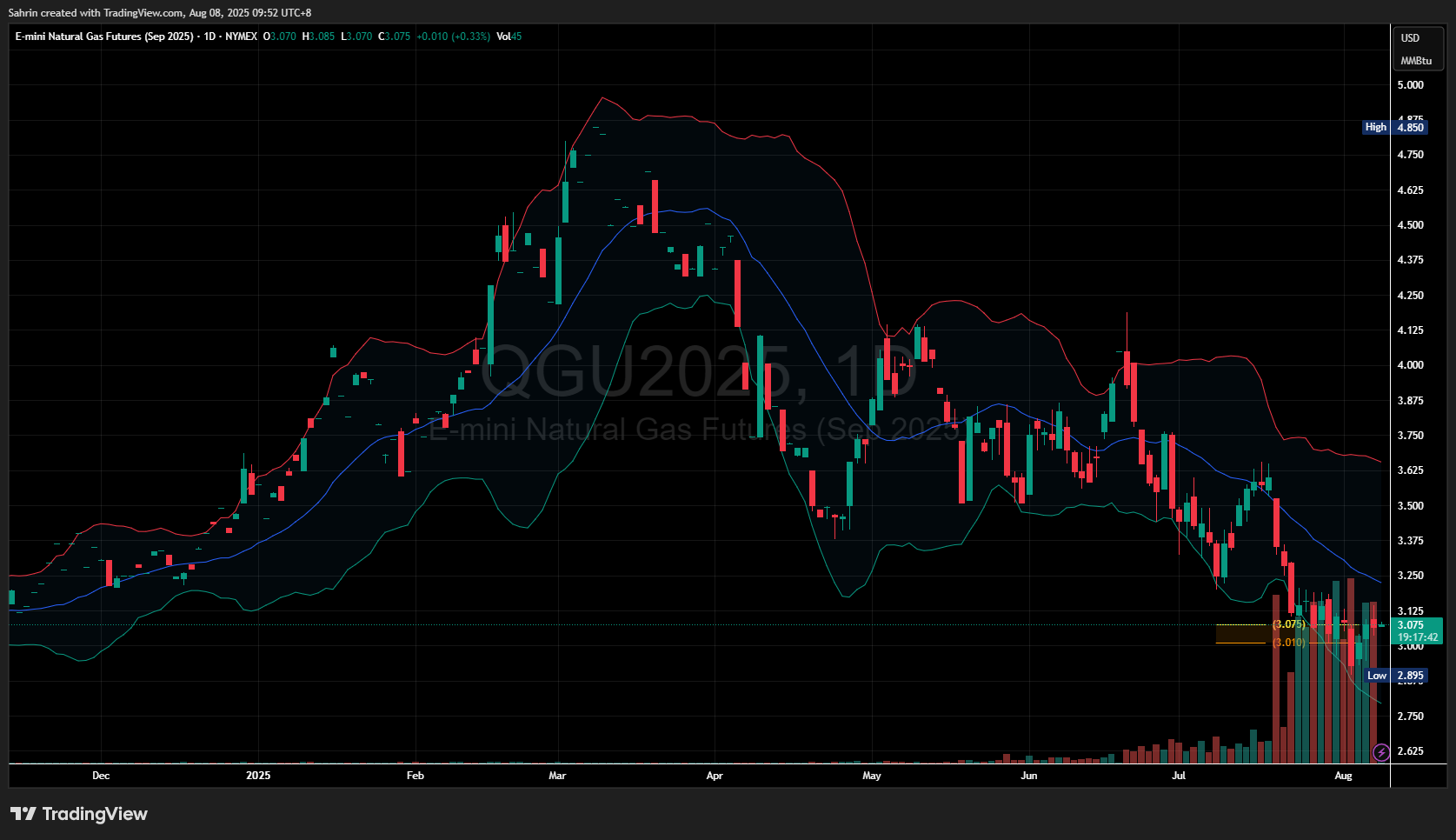Click the 4.625 price axis label
This screenshot has width=1456, height=840.
click(1410, 190)
